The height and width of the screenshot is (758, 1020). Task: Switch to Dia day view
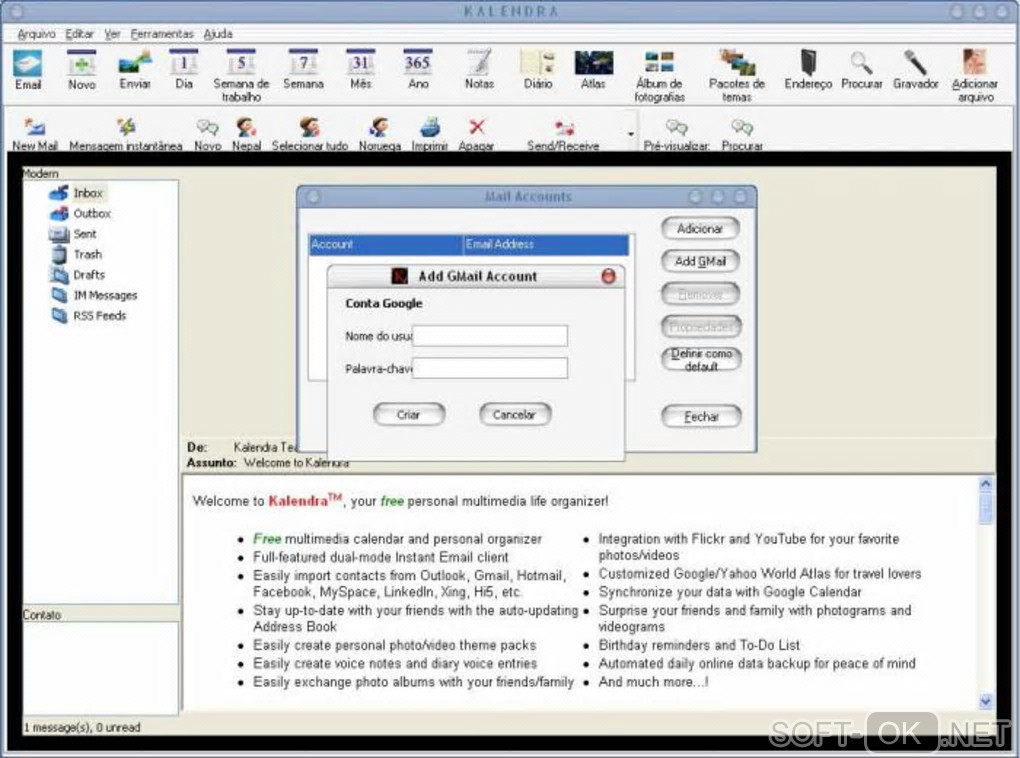[x=184, y=70]
